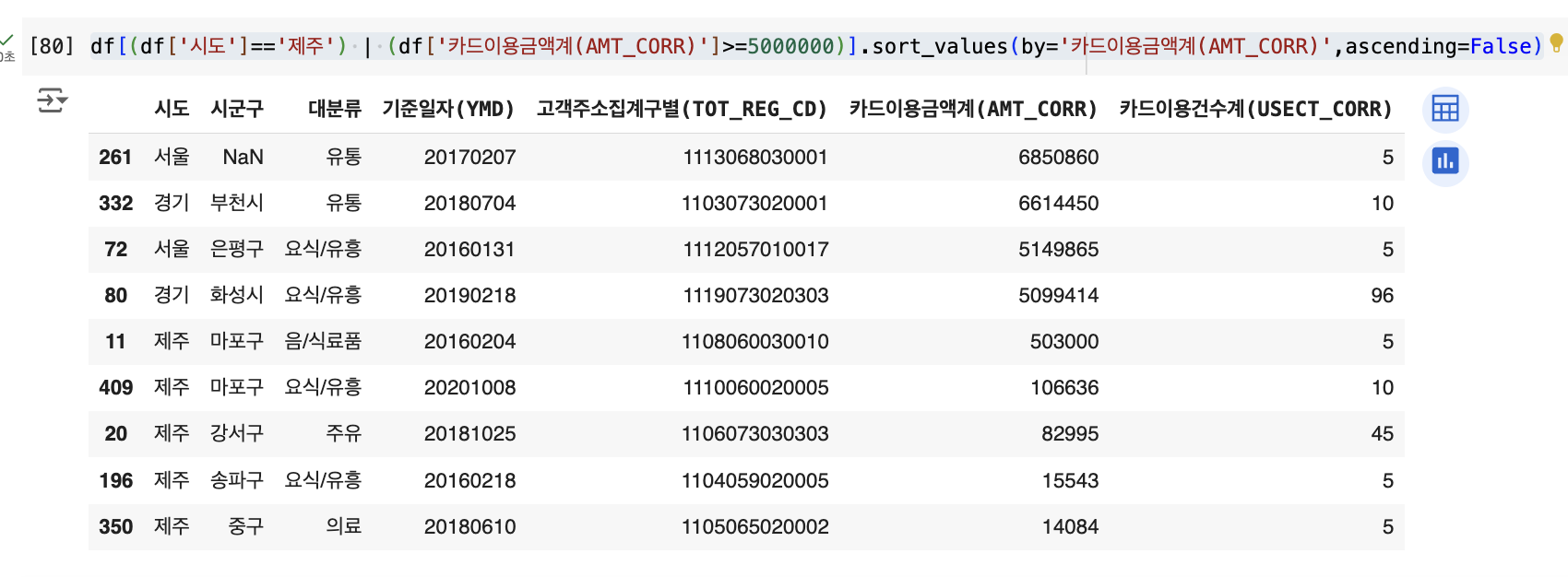
Task: Select 카드이용건수계(USECT_CORR) column header
Action: tap(1255, 109)
